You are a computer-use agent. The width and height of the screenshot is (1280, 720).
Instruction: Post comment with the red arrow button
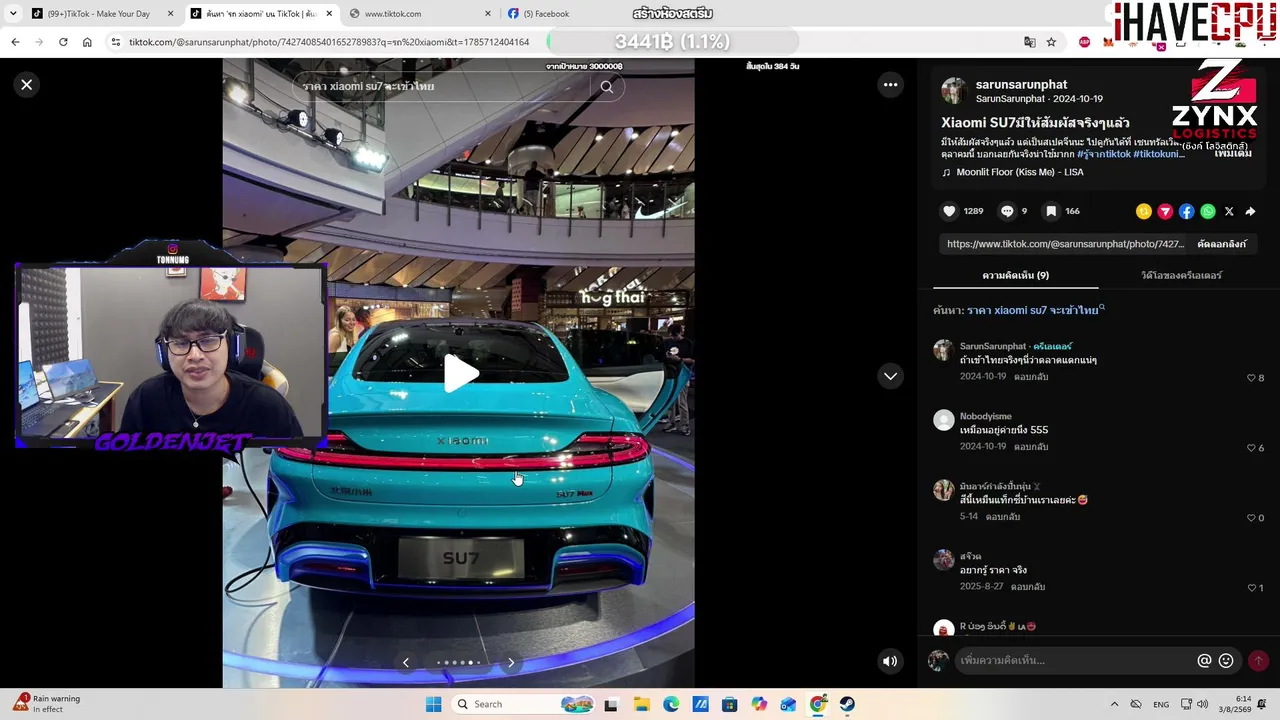(x=1258, y=661)
